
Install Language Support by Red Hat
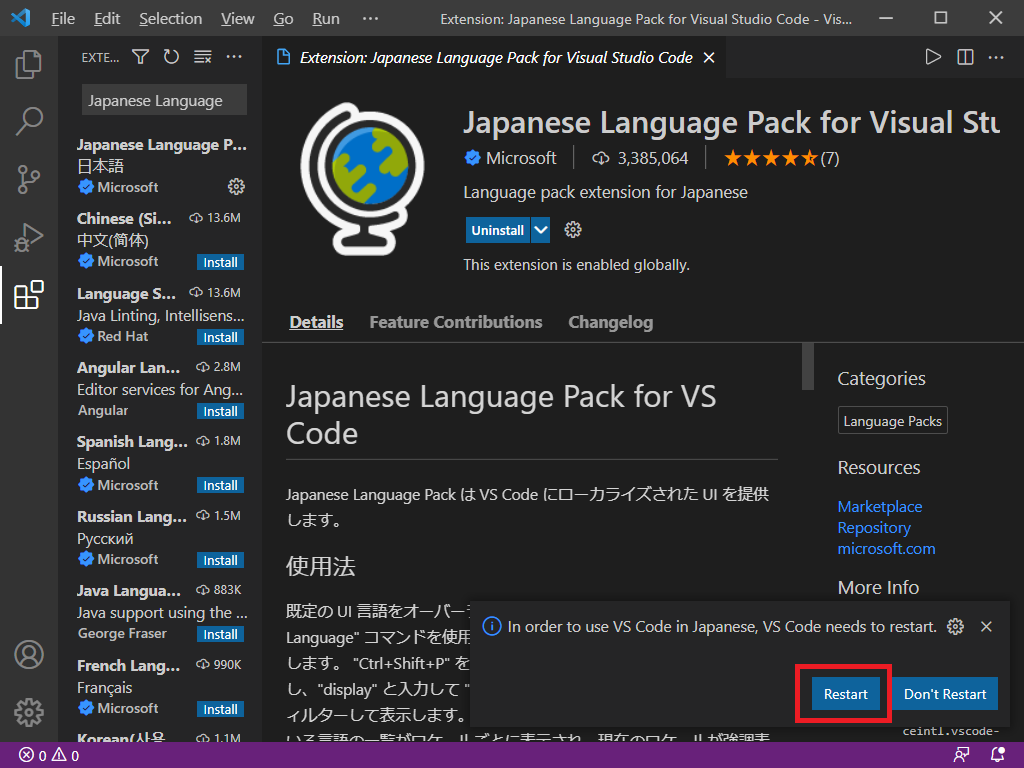[220, 337]
